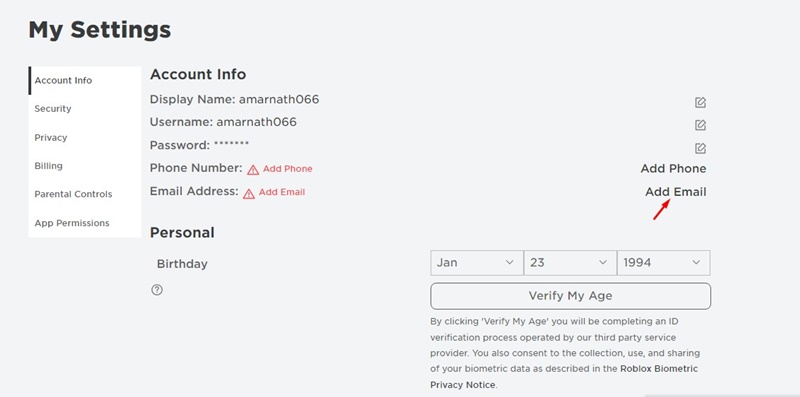Viewport: 800px width, 397px height.
Task: Open the Password edit icon
Action: pyautogui.click(x=701, y=148)
